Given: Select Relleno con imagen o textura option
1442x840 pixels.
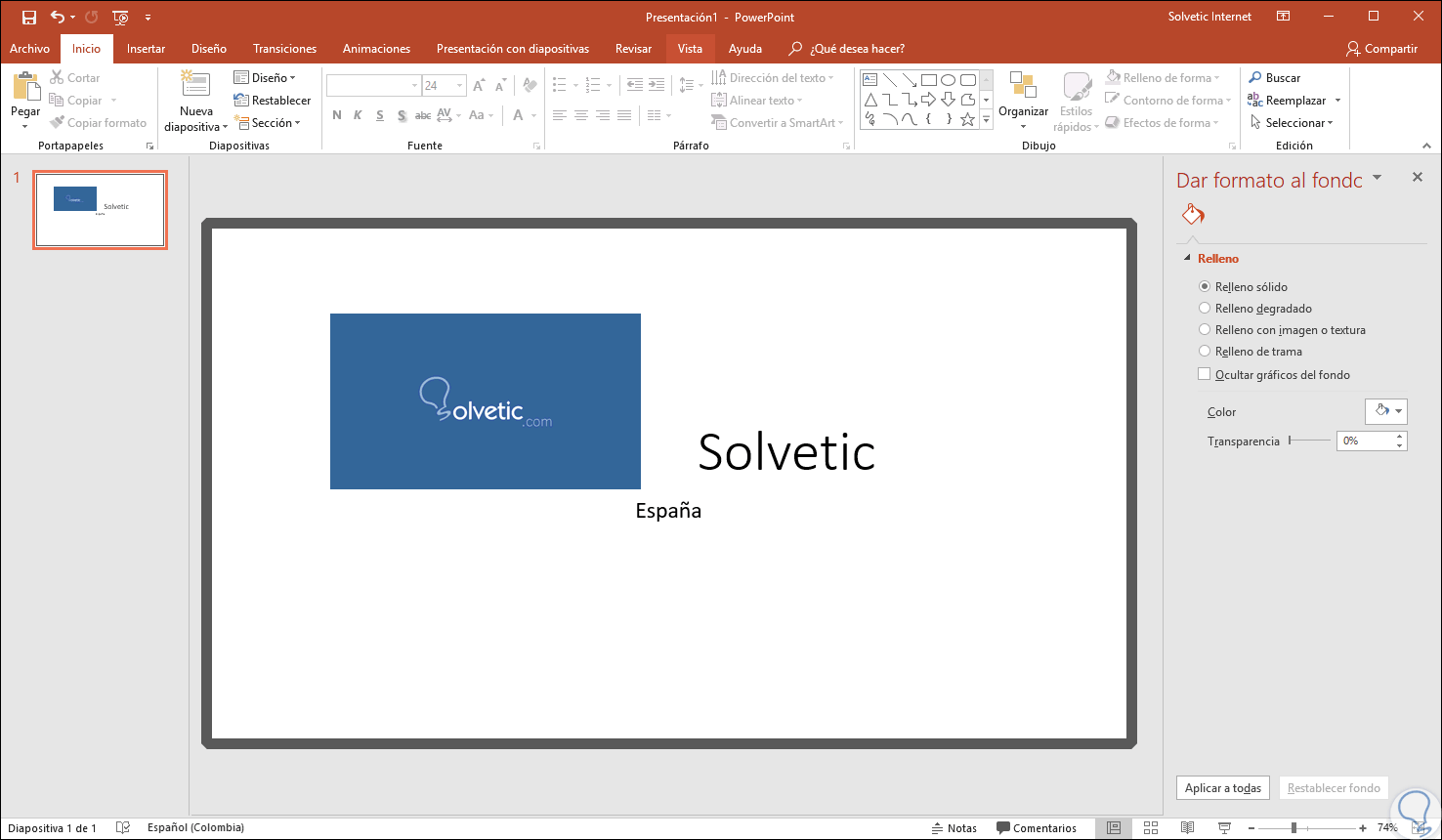Looking at the screenshot, I should 1205,330.
